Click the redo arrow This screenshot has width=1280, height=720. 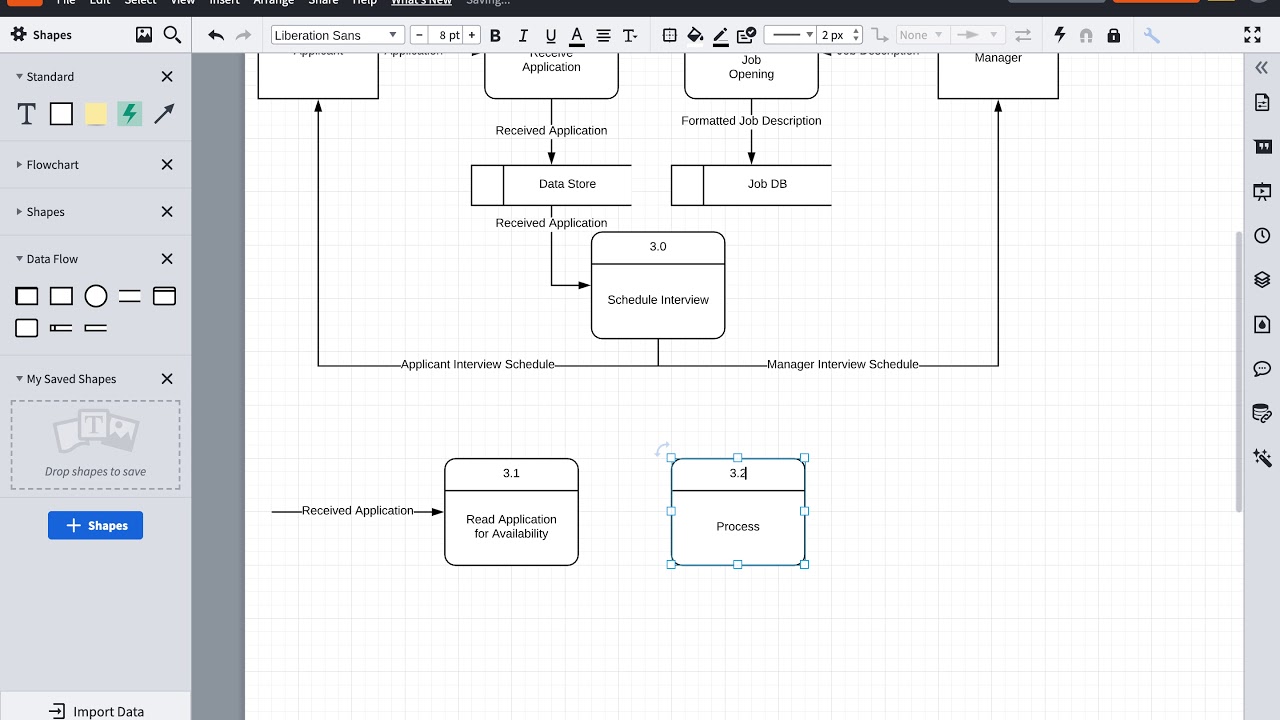tap(243, 35)
